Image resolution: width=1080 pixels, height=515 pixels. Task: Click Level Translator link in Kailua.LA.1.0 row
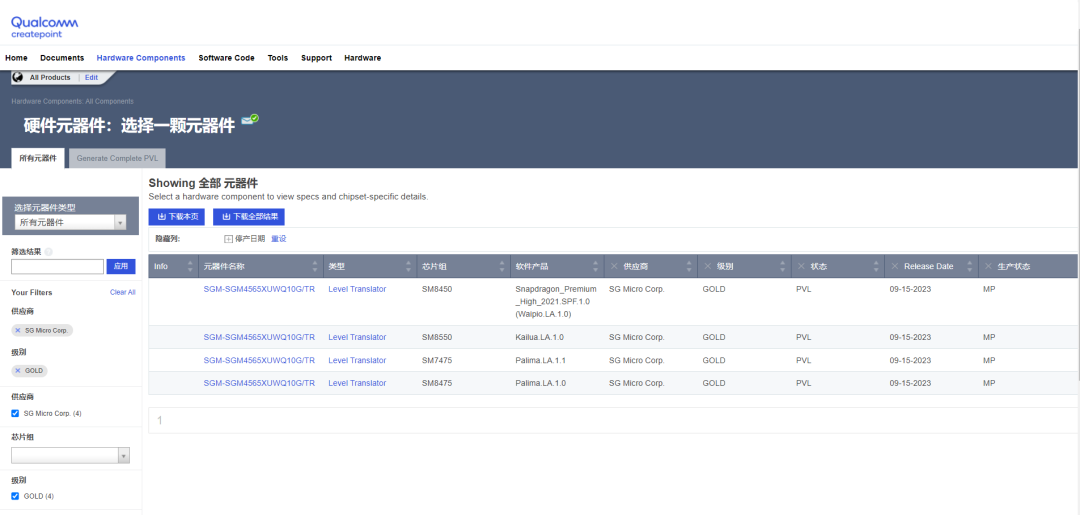357,337
